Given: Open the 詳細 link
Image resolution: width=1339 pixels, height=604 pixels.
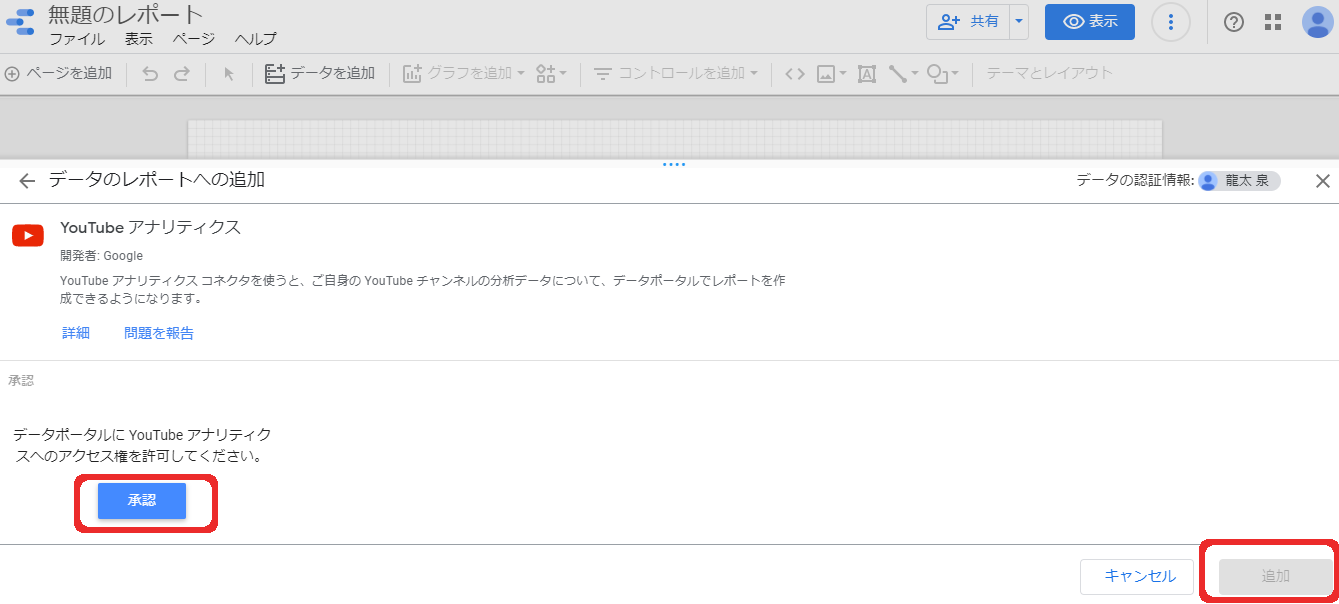Looking at the screenshot, I should [x=76, y=333].
